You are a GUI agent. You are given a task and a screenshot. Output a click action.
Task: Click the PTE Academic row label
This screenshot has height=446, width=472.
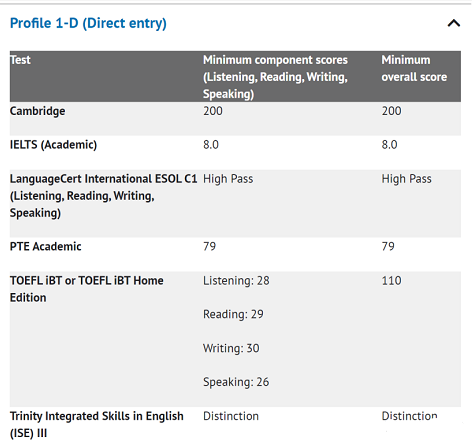point(46,247)
